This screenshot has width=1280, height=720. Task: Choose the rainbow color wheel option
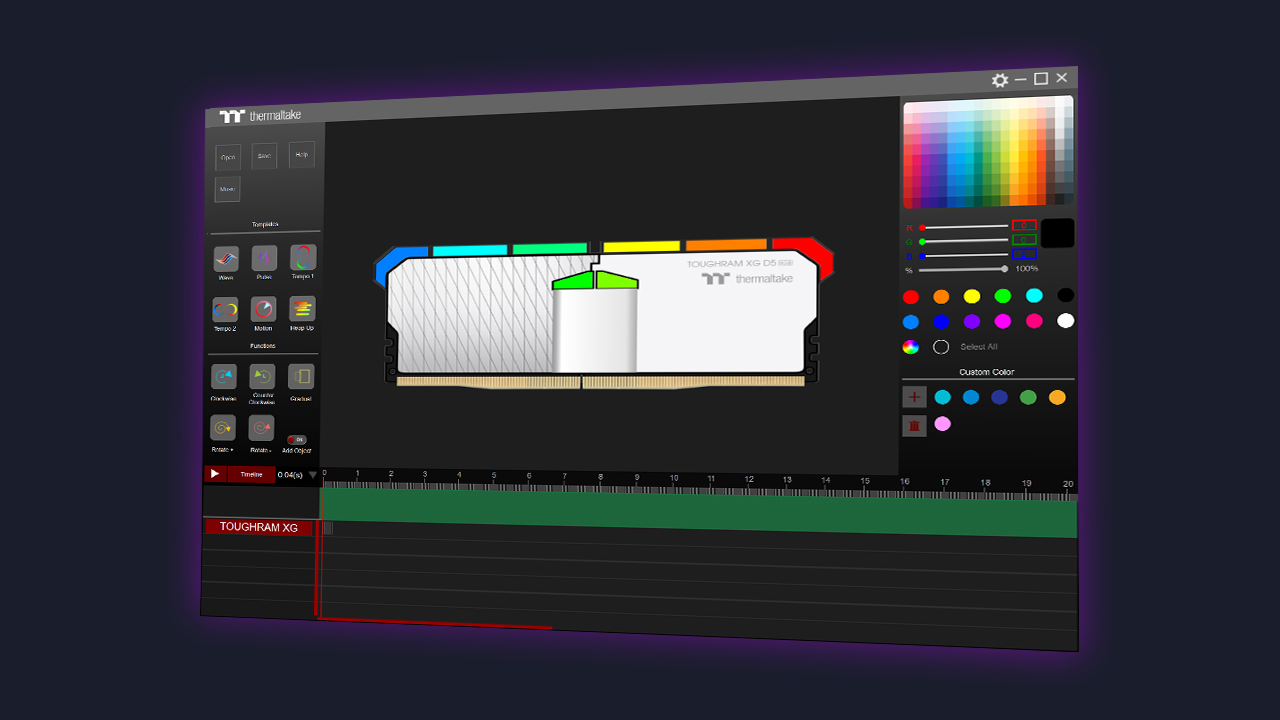coord(911,347)
